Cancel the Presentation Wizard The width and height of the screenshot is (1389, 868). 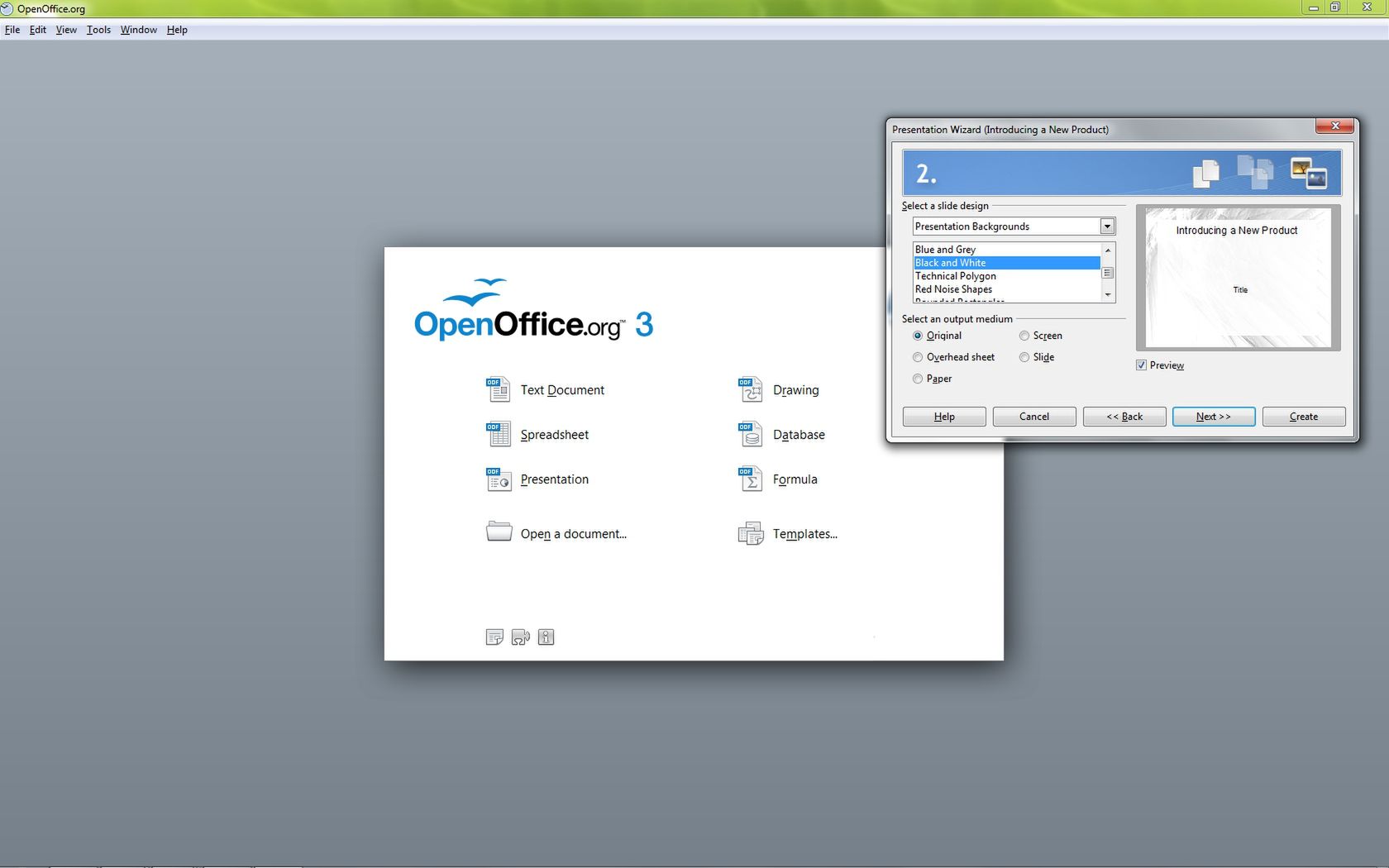(1034, 417)
